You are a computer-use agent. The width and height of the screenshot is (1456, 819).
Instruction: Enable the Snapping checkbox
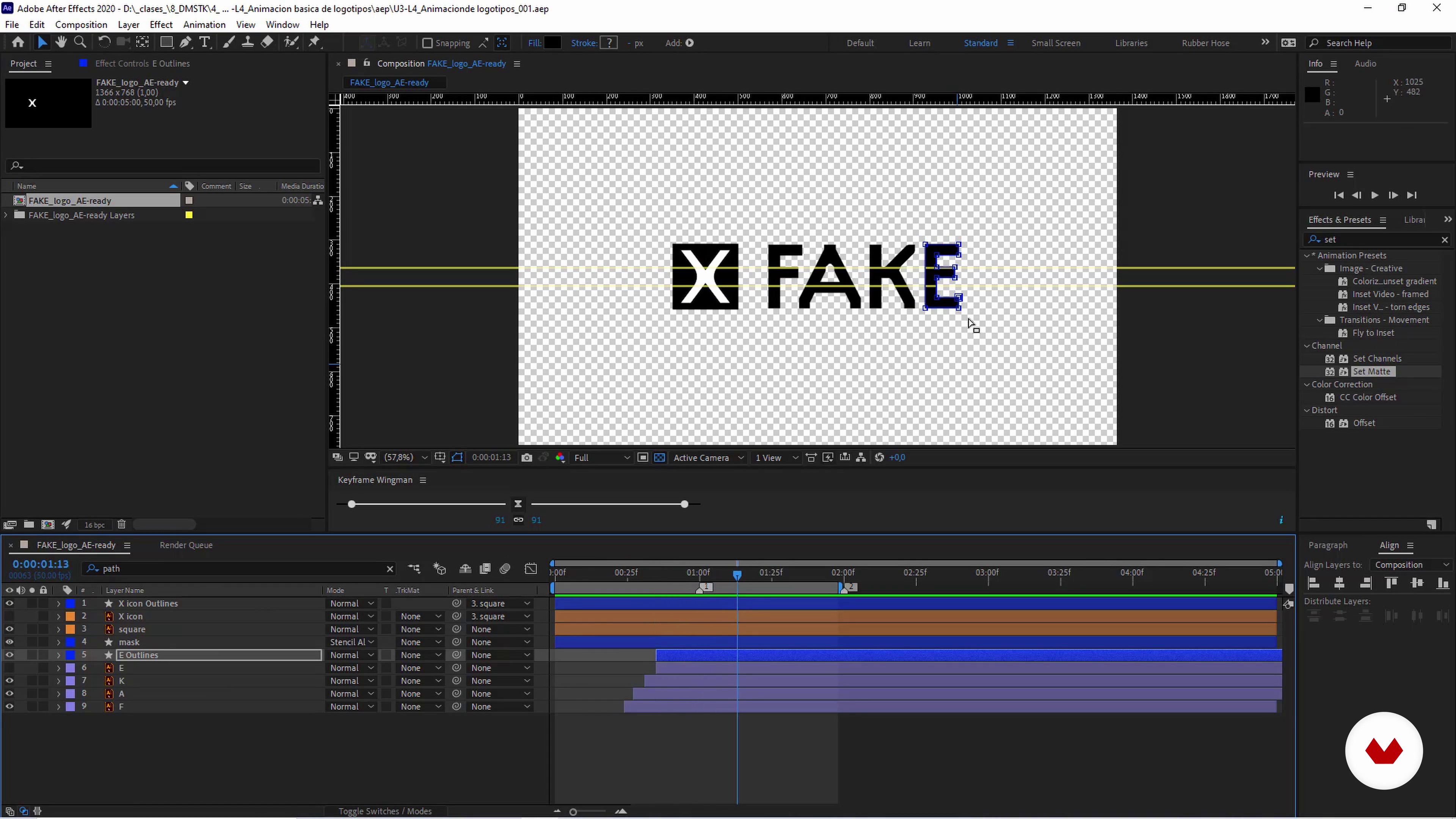(427, 43)
